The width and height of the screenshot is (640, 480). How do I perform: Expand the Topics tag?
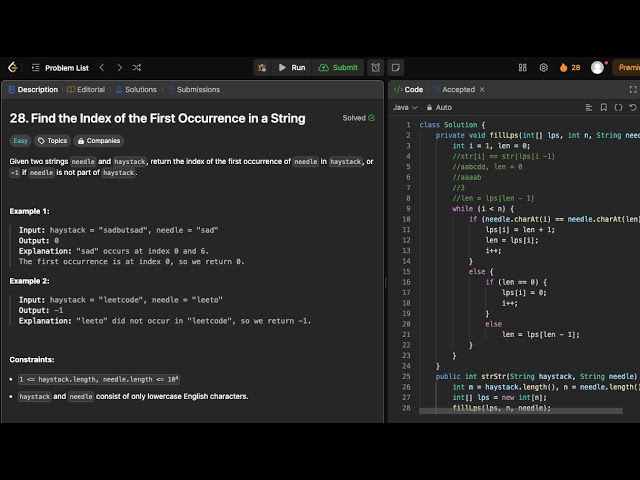pos(52,141)
